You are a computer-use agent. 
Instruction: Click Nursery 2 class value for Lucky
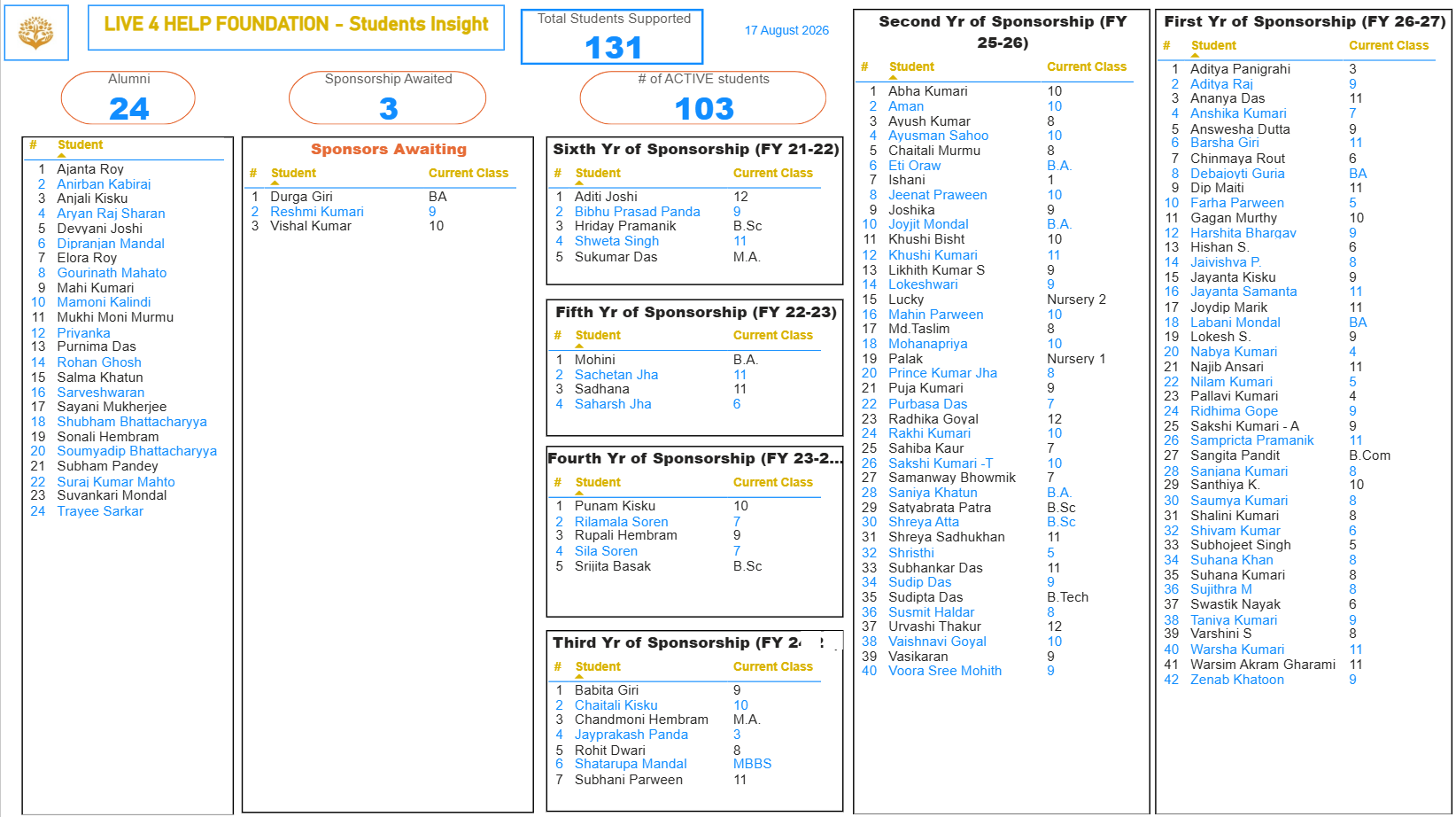(x=1076, y=300)
